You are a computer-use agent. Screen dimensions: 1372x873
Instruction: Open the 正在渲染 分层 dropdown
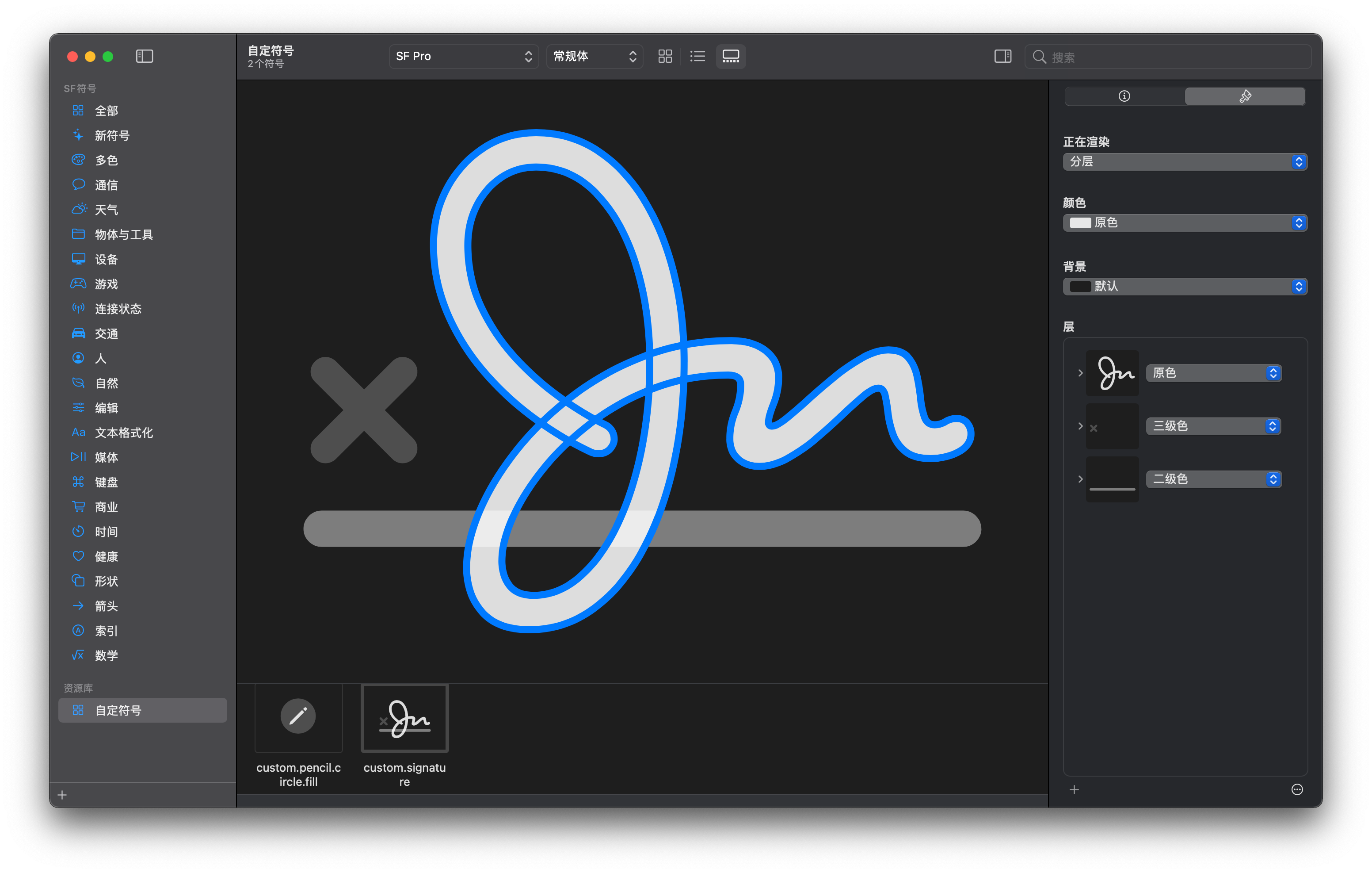pos(1185,161)
